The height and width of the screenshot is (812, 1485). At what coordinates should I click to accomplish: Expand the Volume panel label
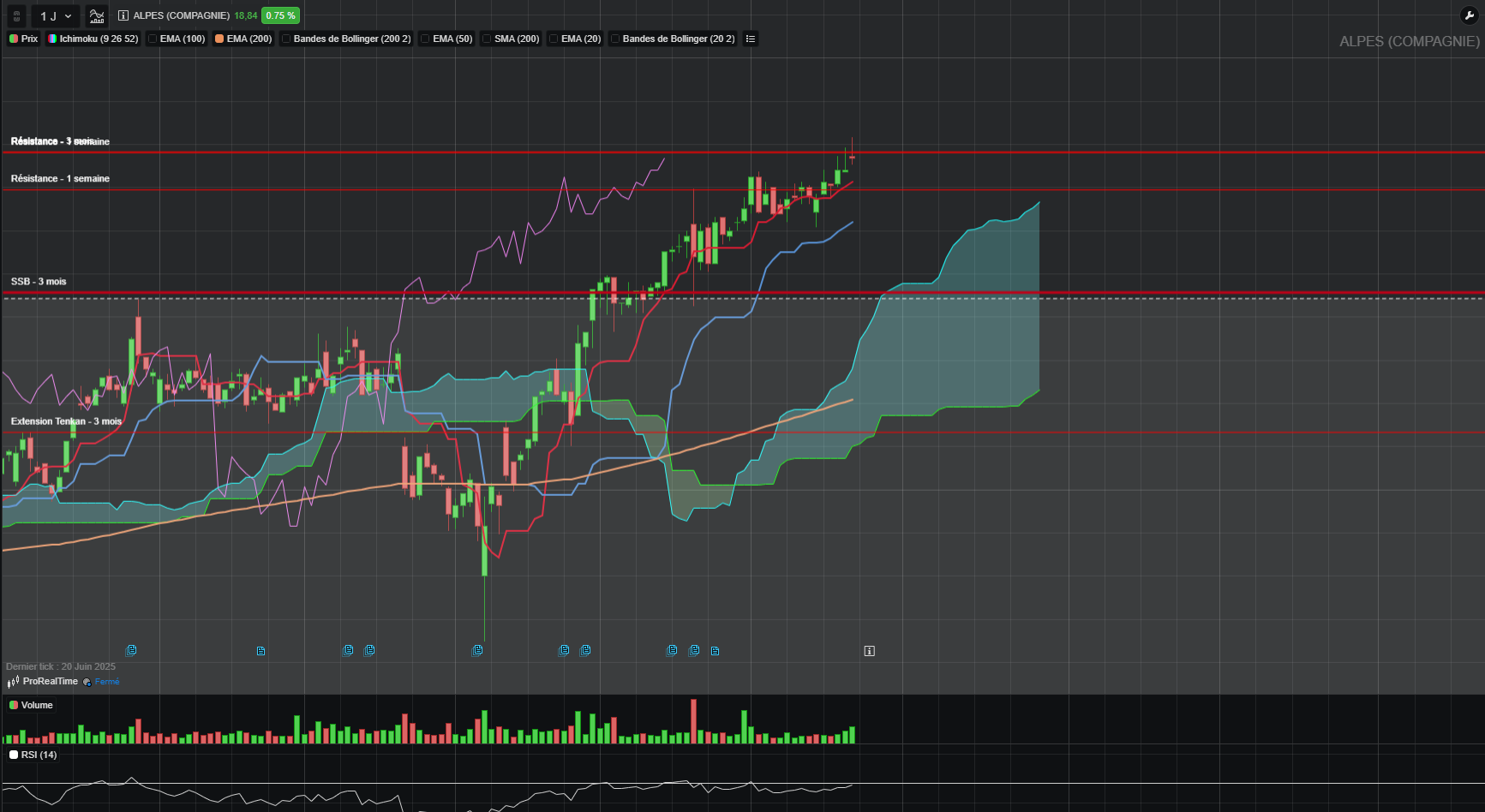tap(31, 705)
